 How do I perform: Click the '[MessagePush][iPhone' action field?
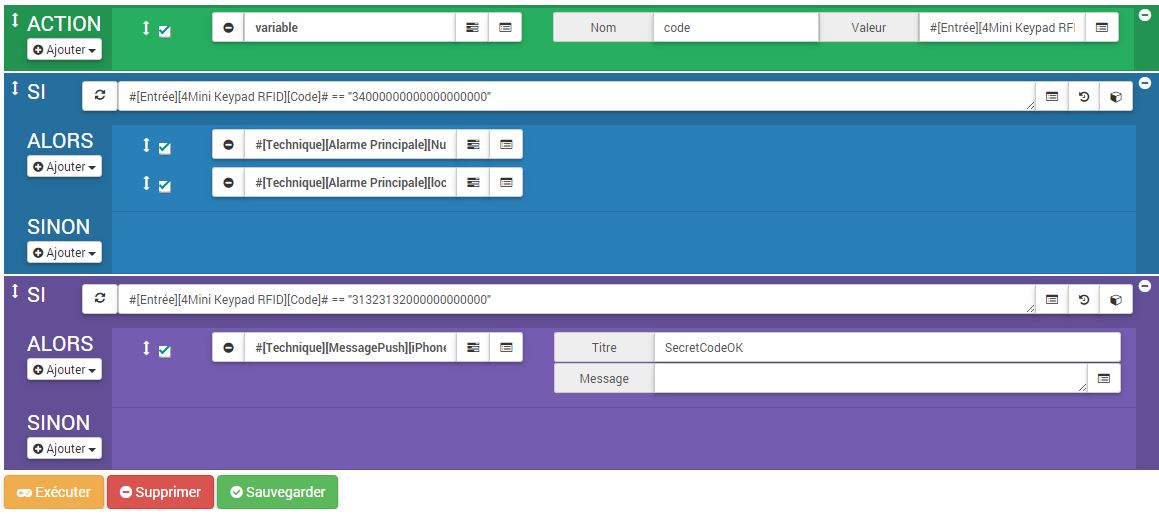pos(350,348)
